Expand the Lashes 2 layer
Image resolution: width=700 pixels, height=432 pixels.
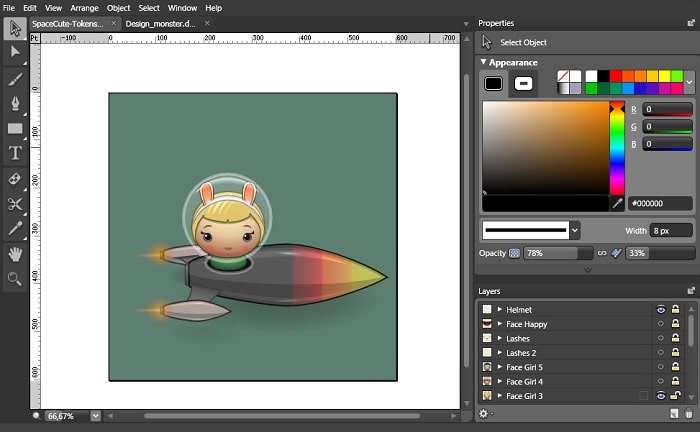click(x=500, y=353)
